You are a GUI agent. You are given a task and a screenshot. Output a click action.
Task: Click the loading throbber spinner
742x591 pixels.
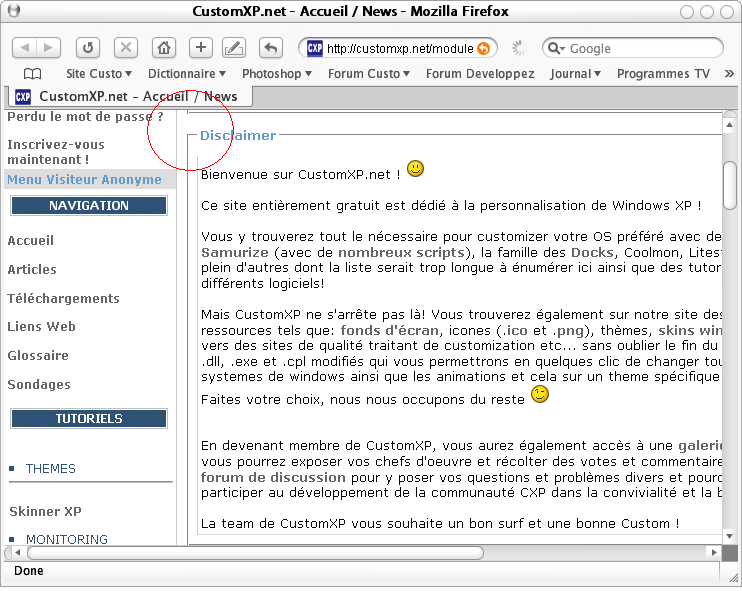click(x=519, y=48)
